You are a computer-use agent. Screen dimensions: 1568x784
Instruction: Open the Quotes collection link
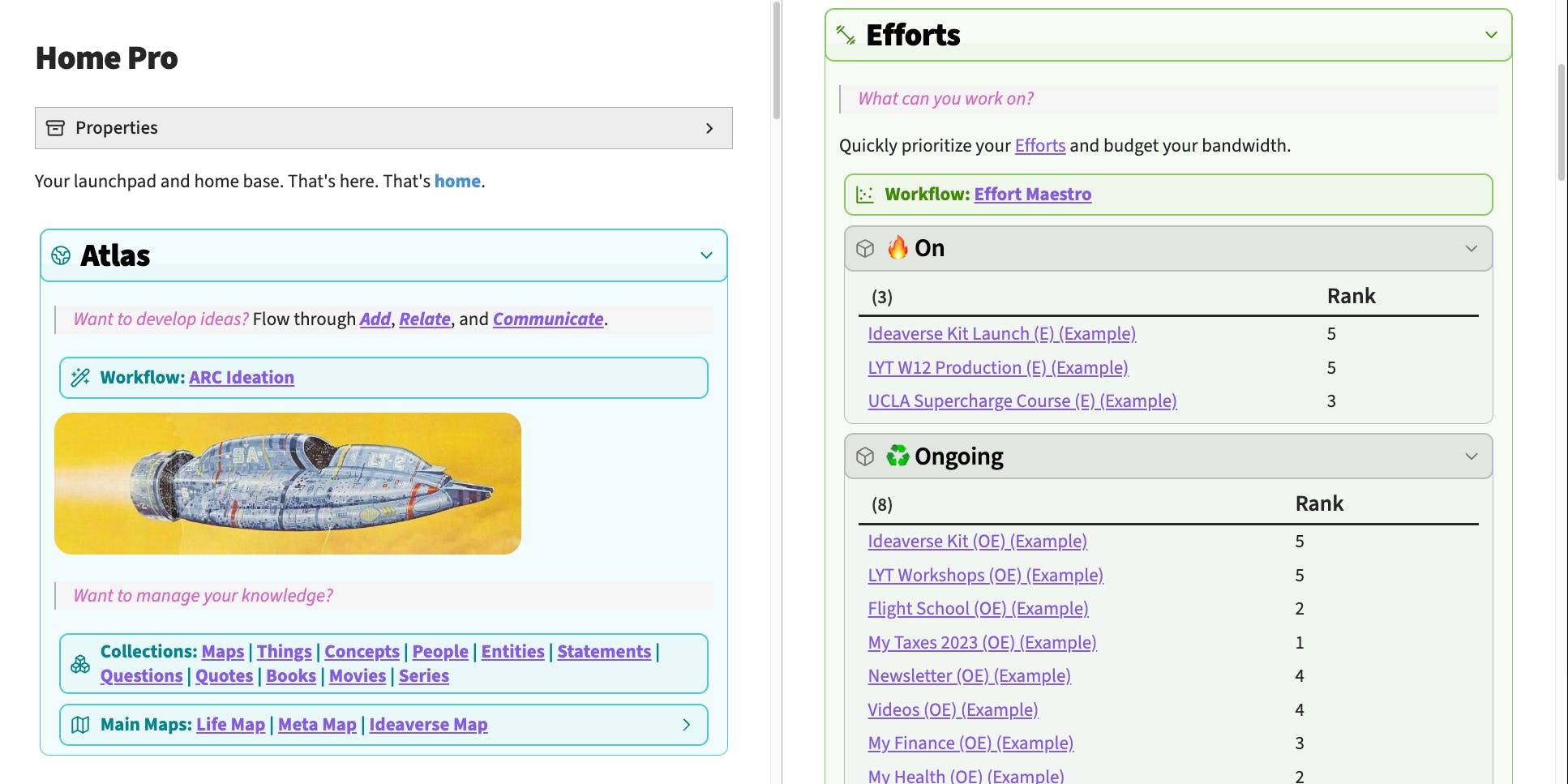coord(225,676)
